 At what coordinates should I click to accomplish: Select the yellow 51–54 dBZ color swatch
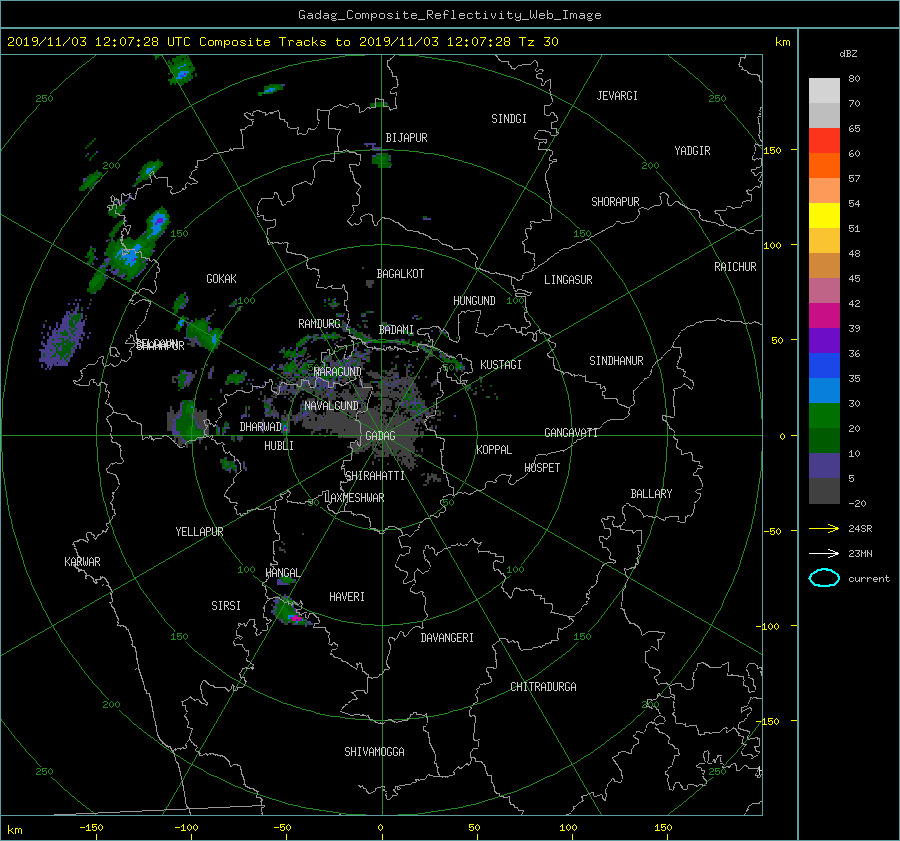(824, 215)
